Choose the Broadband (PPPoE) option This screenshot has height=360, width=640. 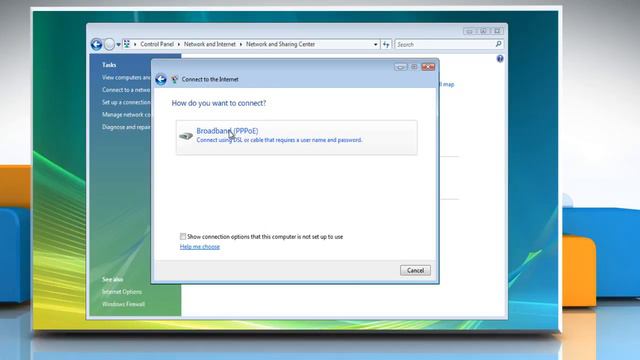point(297,137)
